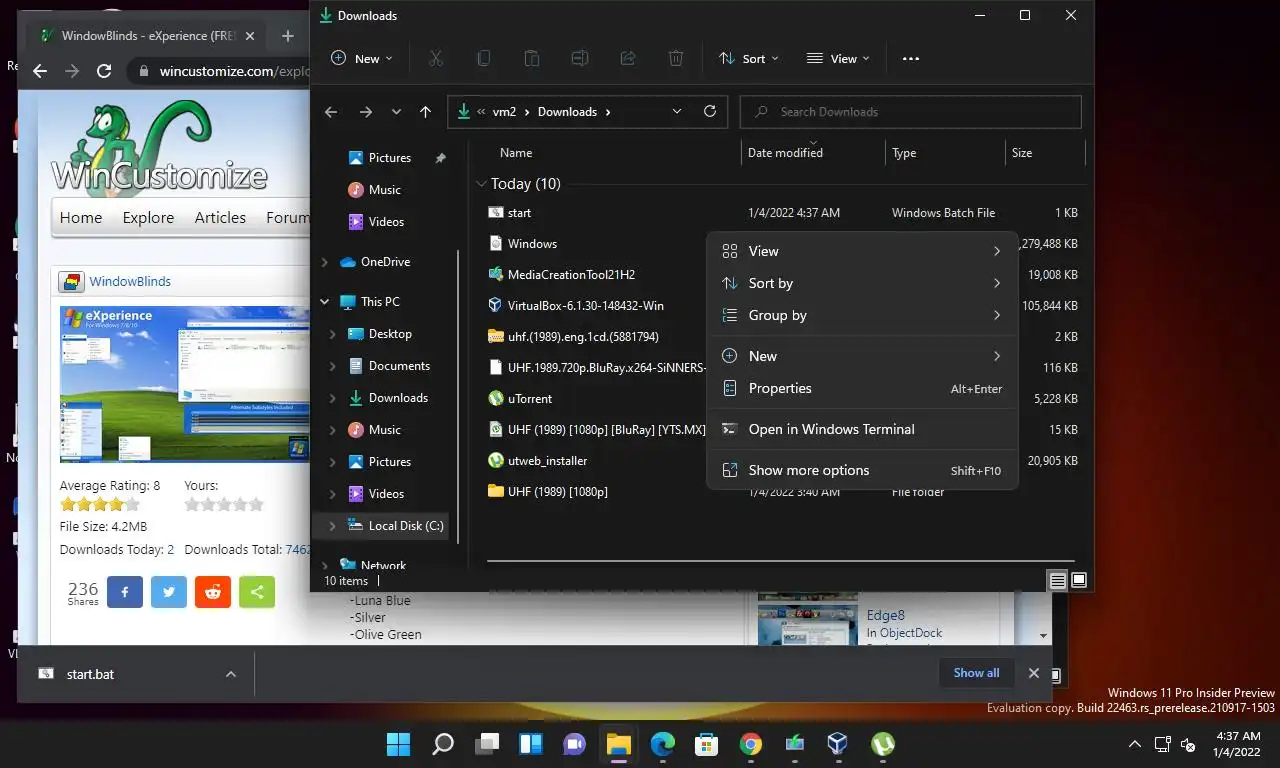
Task: Click the Rename icon in Explorer toolbar
Action: tap(580, 59)
